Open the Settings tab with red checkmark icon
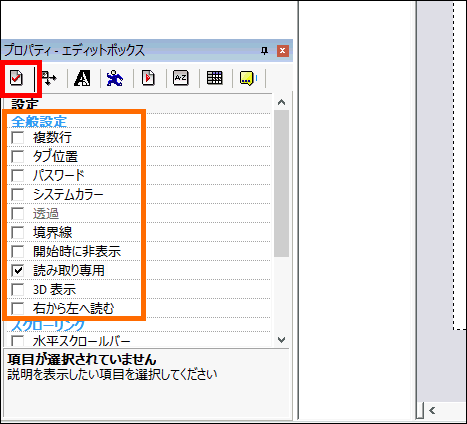 tap(16, 78)
